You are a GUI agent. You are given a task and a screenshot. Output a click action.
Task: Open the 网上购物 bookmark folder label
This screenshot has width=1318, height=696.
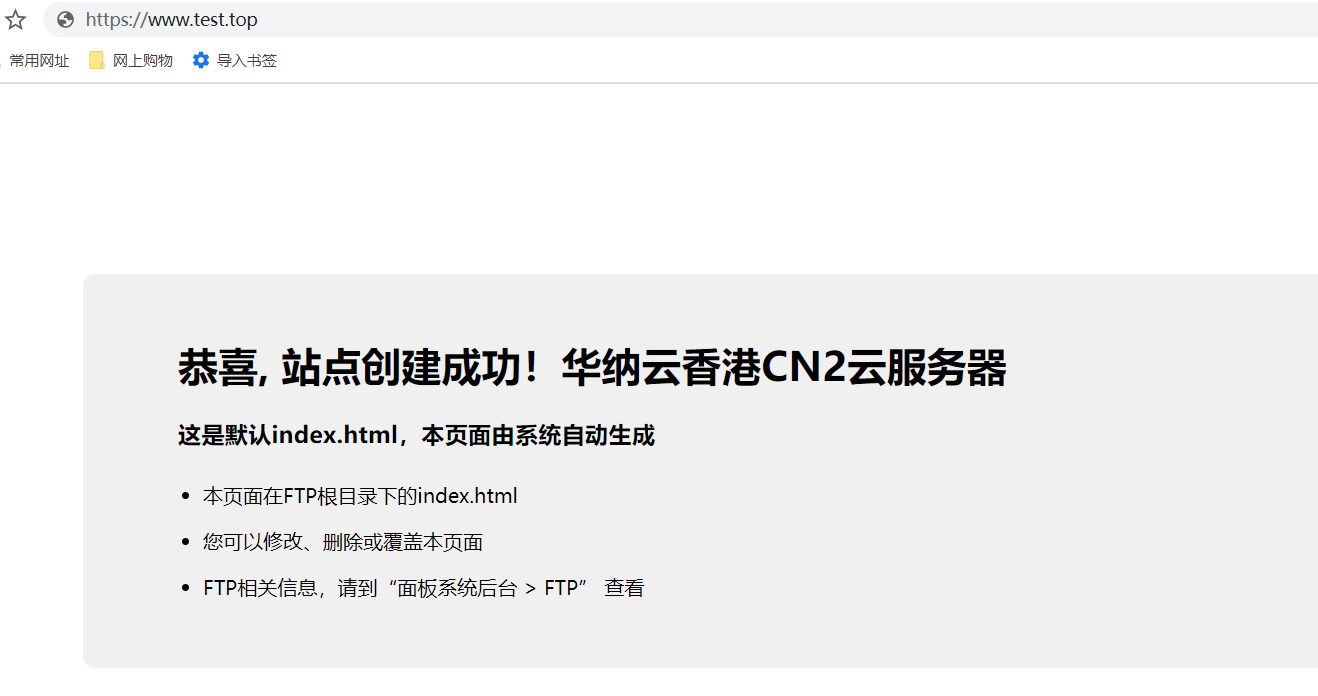click(x=143, y=61)
